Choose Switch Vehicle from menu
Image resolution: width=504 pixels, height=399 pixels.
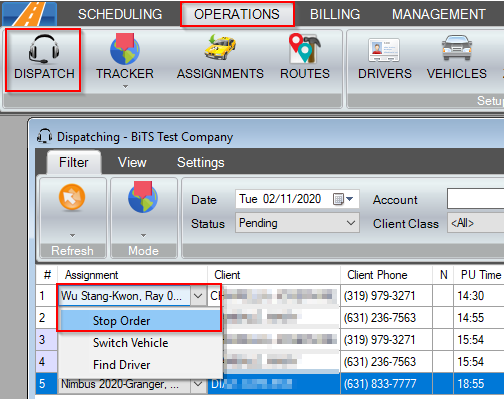tap(140, 343)
